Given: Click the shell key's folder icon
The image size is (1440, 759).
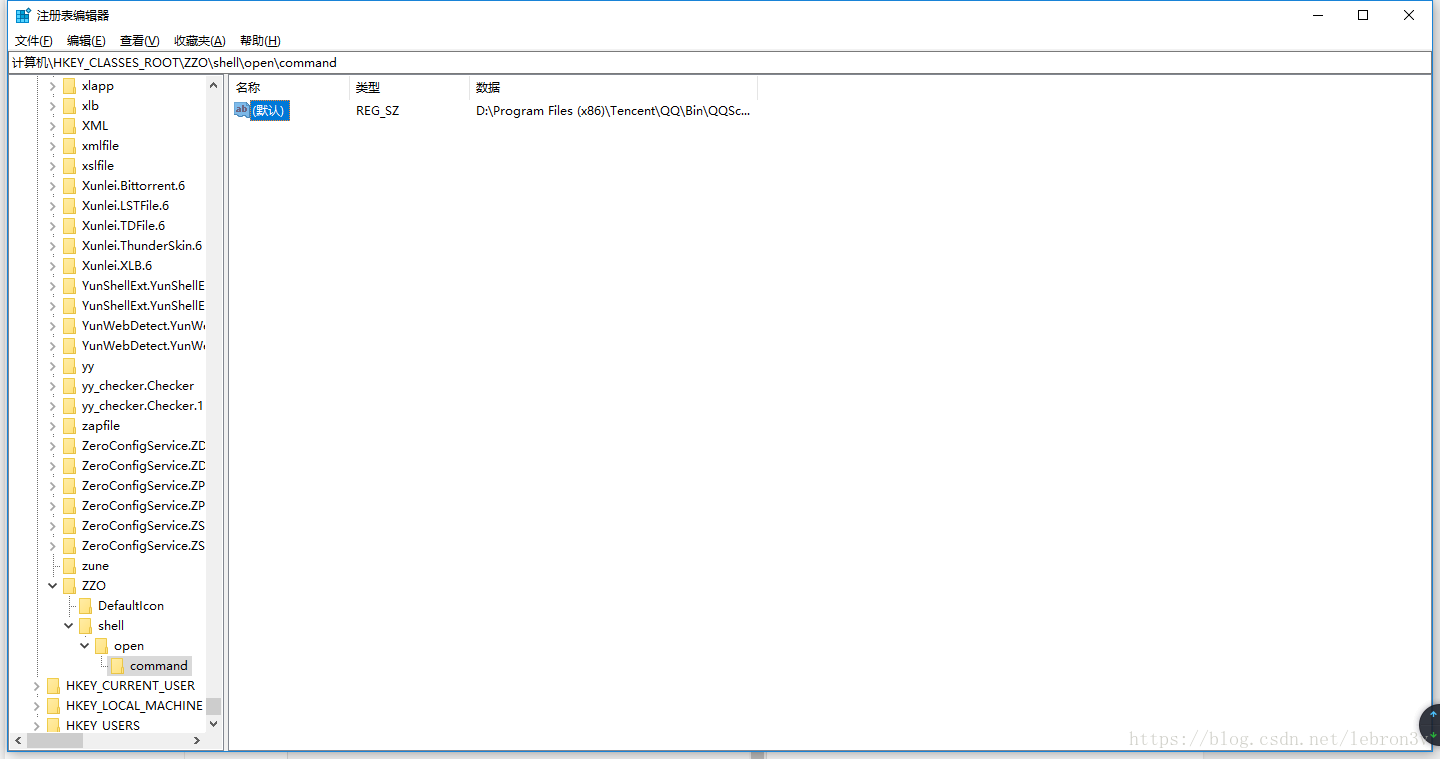Looking at the screenshot, I should (x=86, y=625).
